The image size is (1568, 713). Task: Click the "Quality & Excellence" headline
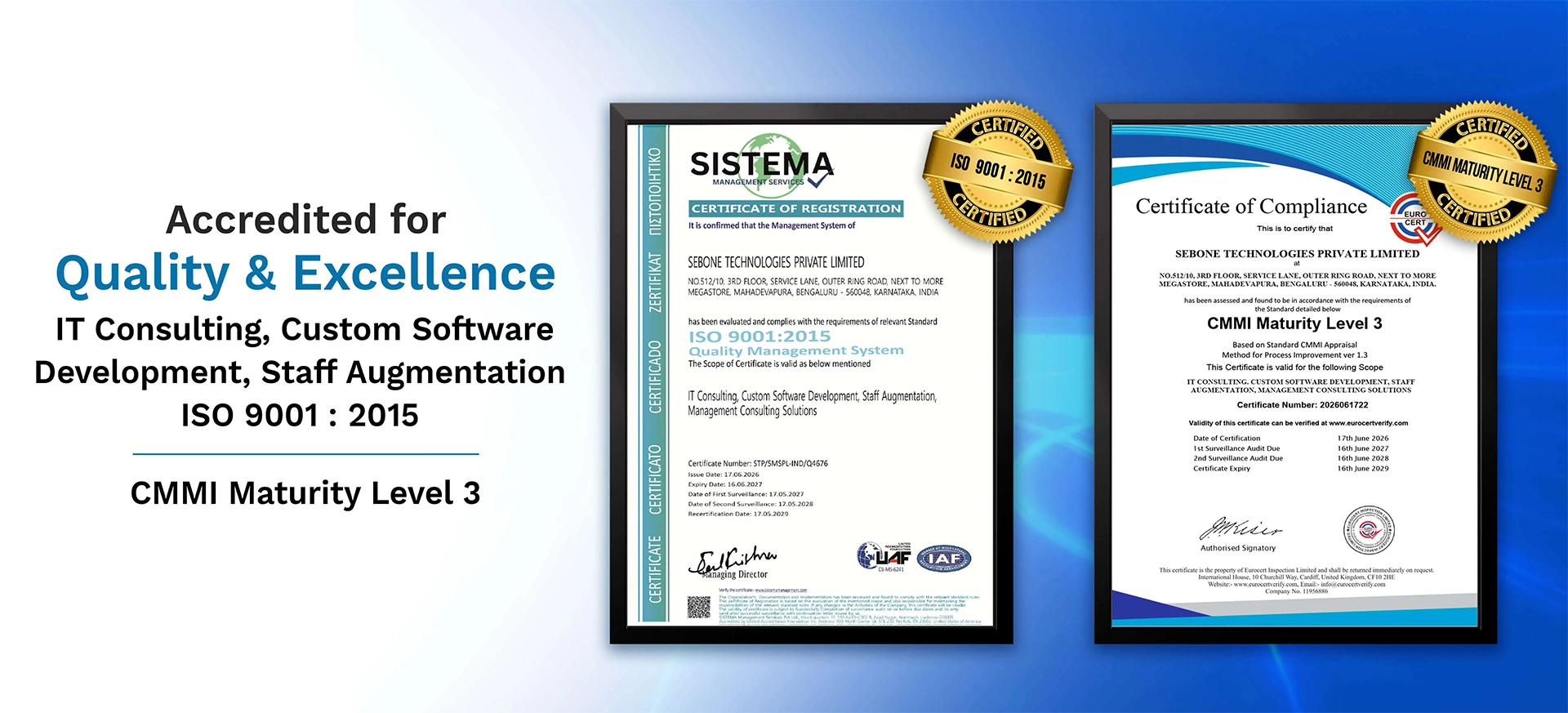[305, 274]
